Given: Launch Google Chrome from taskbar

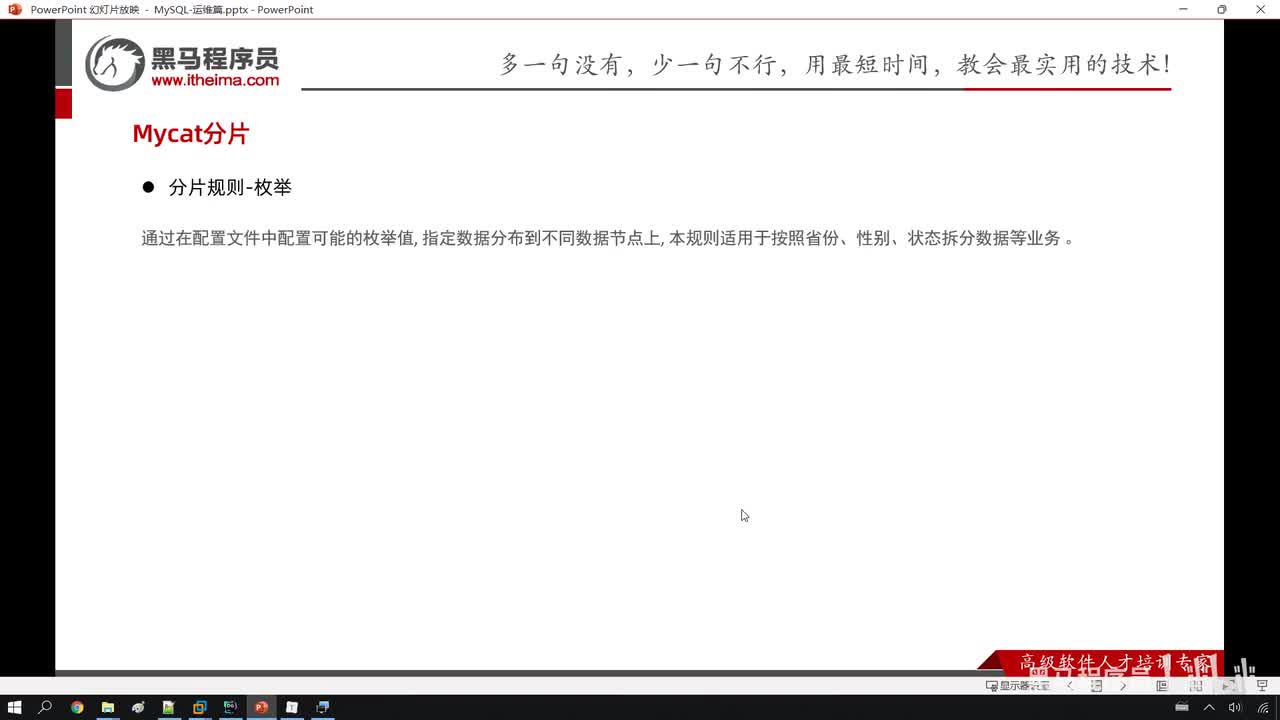Looking at the screenshot, I should 77,707.
